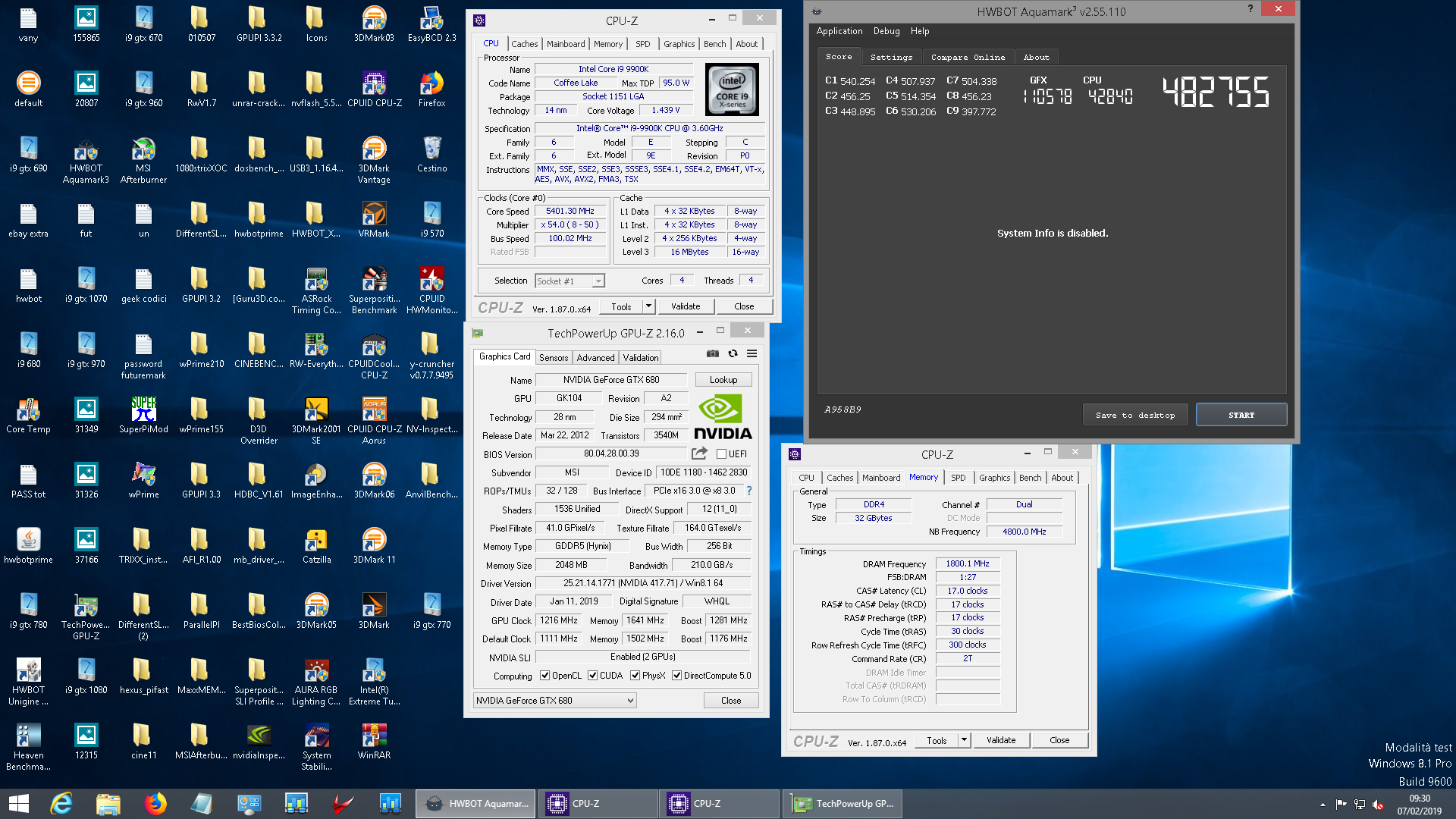The width and height of the screenshot is (1456, 819).
Task: Open the Intel Extreme Tuning icon
Action: (374, 683)
